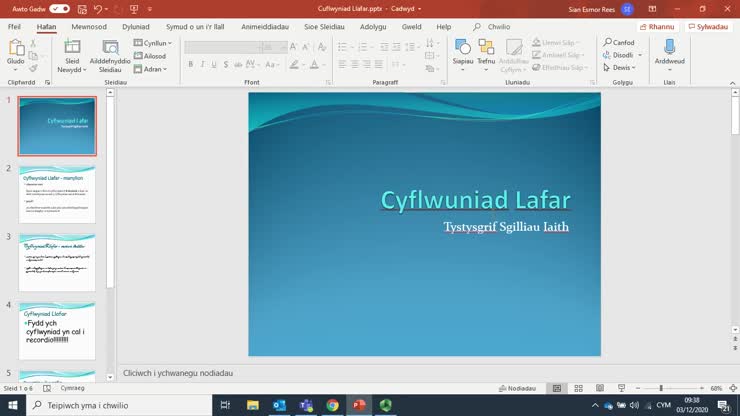
Task: Open the Cynllun layout dropdown
Action: point(152,43)
